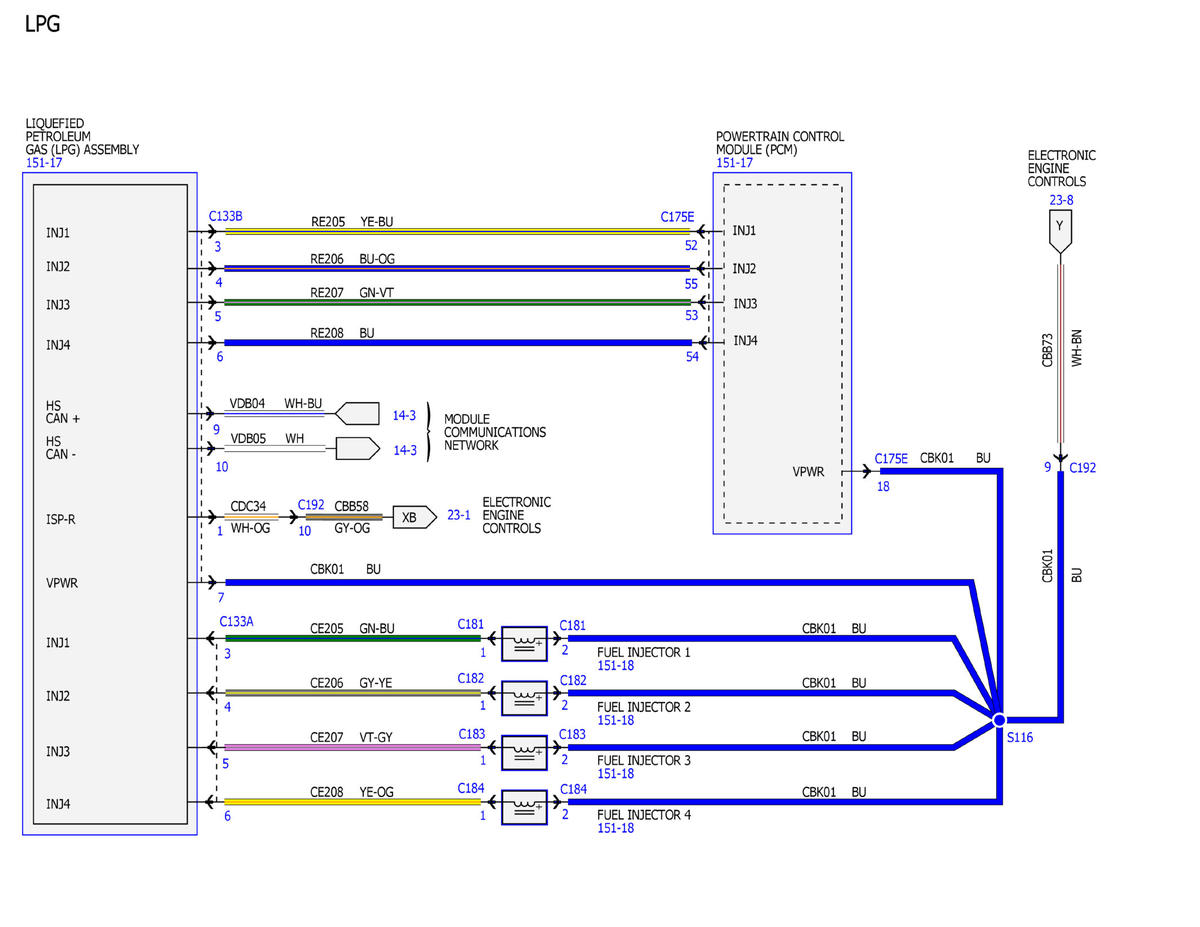Click the CE207 VT-GY violet wire
1200x927 pixels.
(352, 747)
